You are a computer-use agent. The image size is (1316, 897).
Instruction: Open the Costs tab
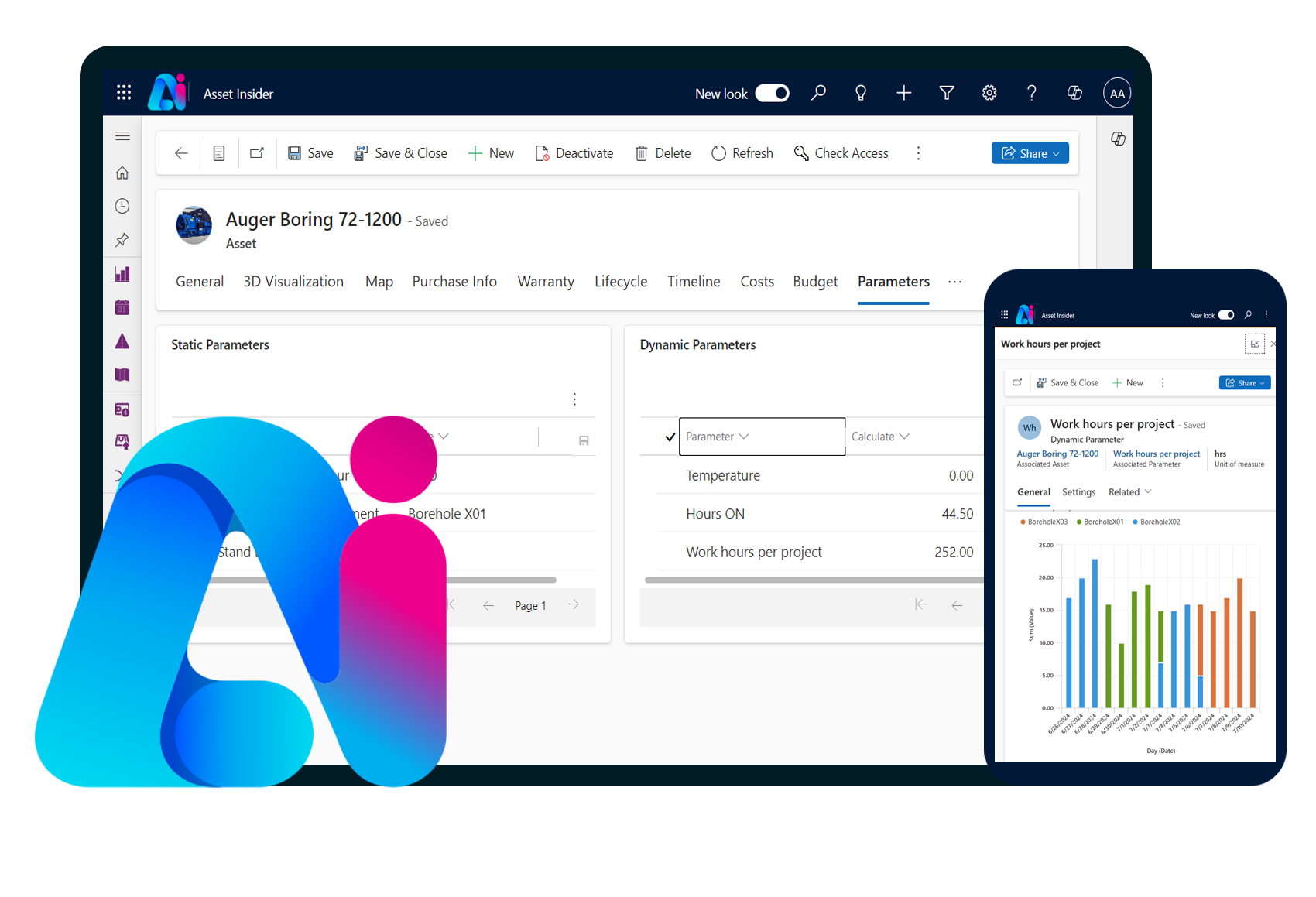coord(757,282)
